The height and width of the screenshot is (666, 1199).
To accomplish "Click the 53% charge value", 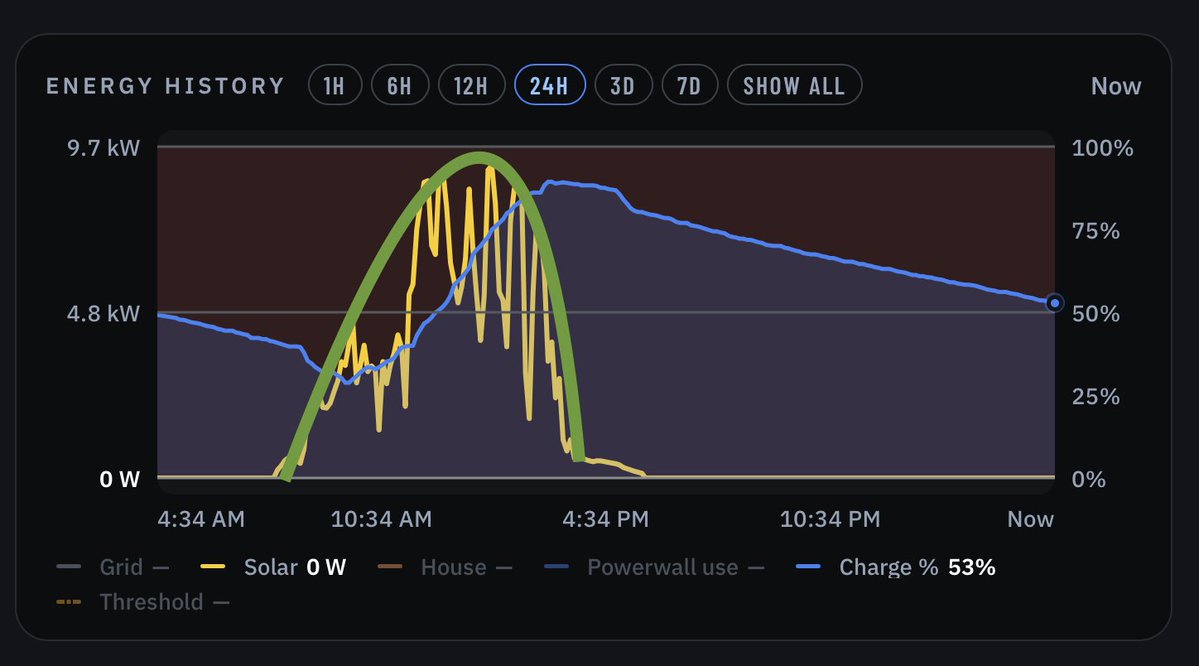I will coord(972,567).
